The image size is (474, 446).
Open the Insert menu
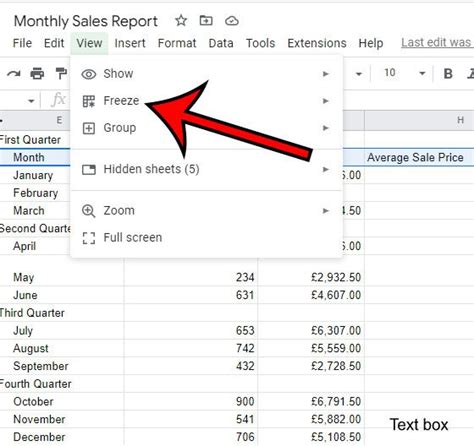(x=130, y=43)
